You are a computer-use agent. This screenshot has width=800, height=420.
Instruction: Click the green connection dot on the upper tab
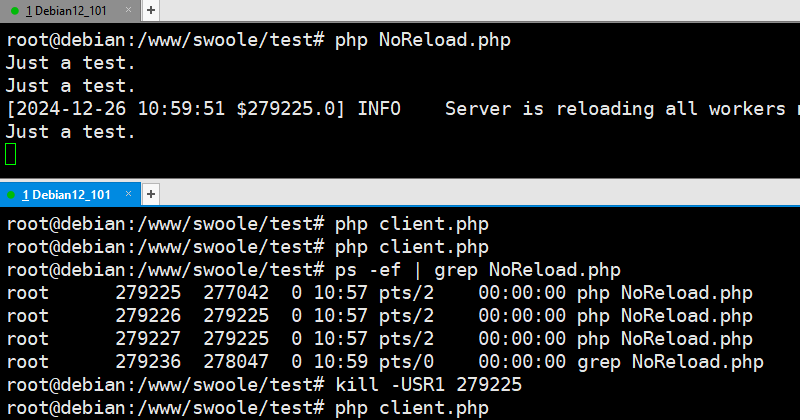[15, 11]
